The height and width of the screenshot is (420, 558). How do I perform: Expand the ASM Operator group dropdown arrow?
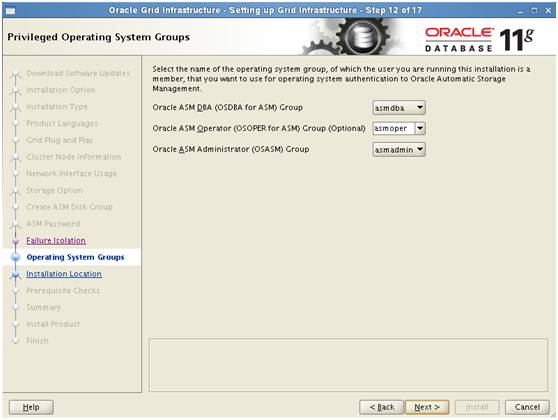point(420,128)
